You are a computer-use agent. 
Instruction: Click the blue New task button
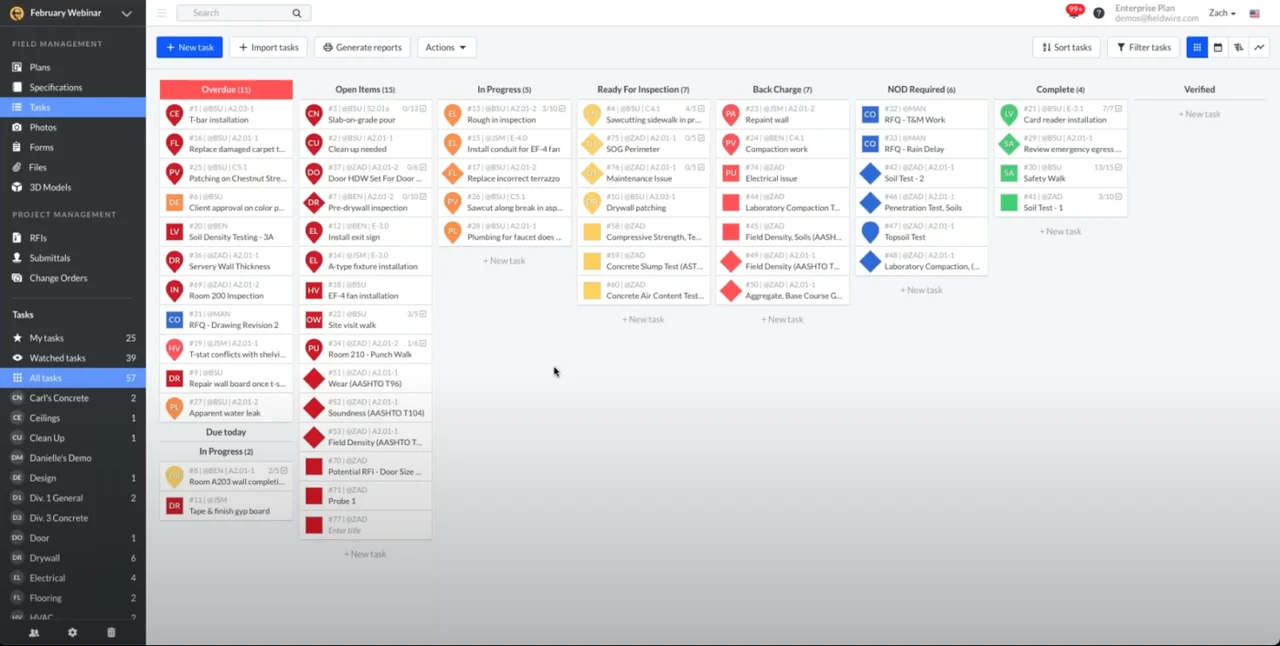click(x=189, y=47)
